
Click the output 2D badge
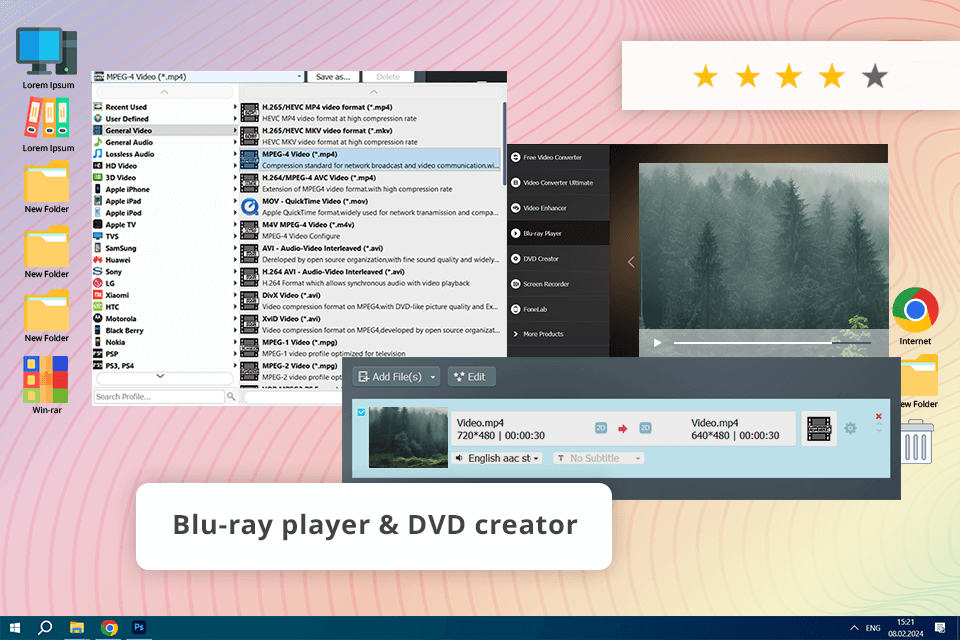tap(645, 428)
